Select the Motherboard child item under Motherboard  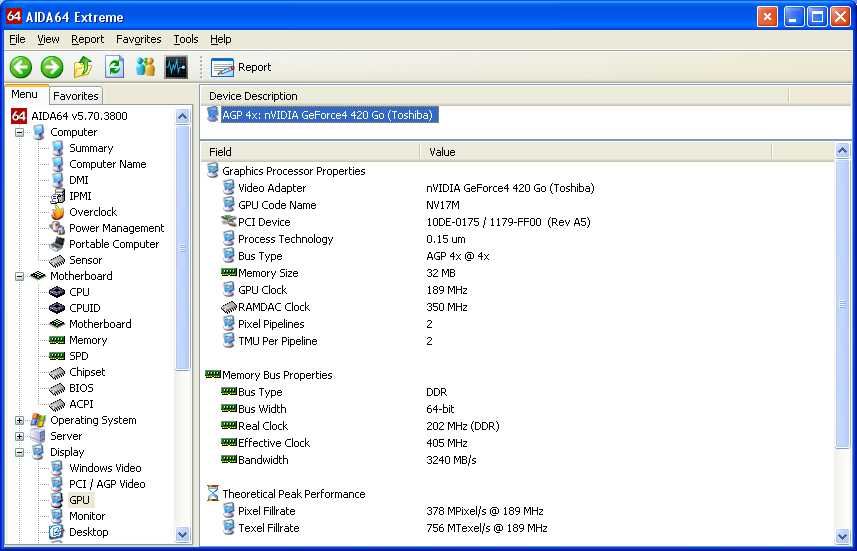tap(100, 324)
